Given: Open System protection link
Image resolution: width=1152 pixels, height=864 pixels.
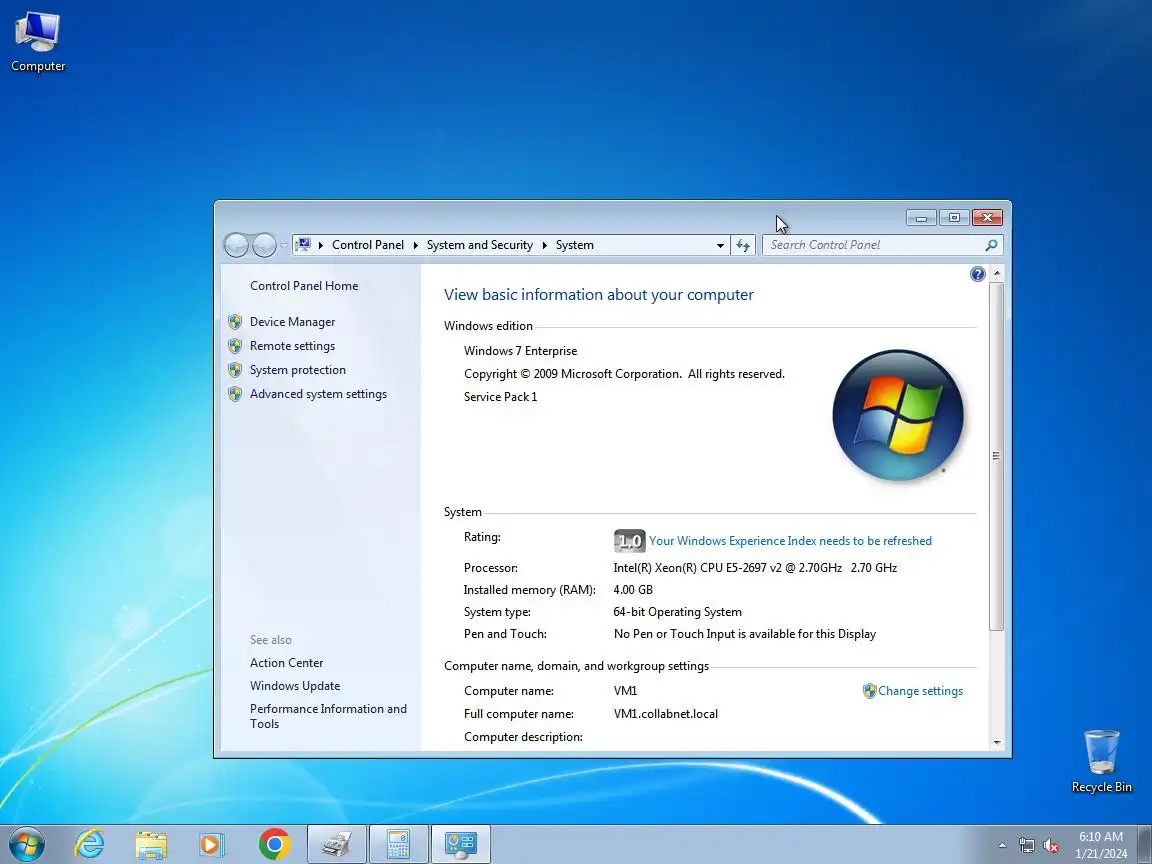Looking at the screenshot, I should 298,370.
